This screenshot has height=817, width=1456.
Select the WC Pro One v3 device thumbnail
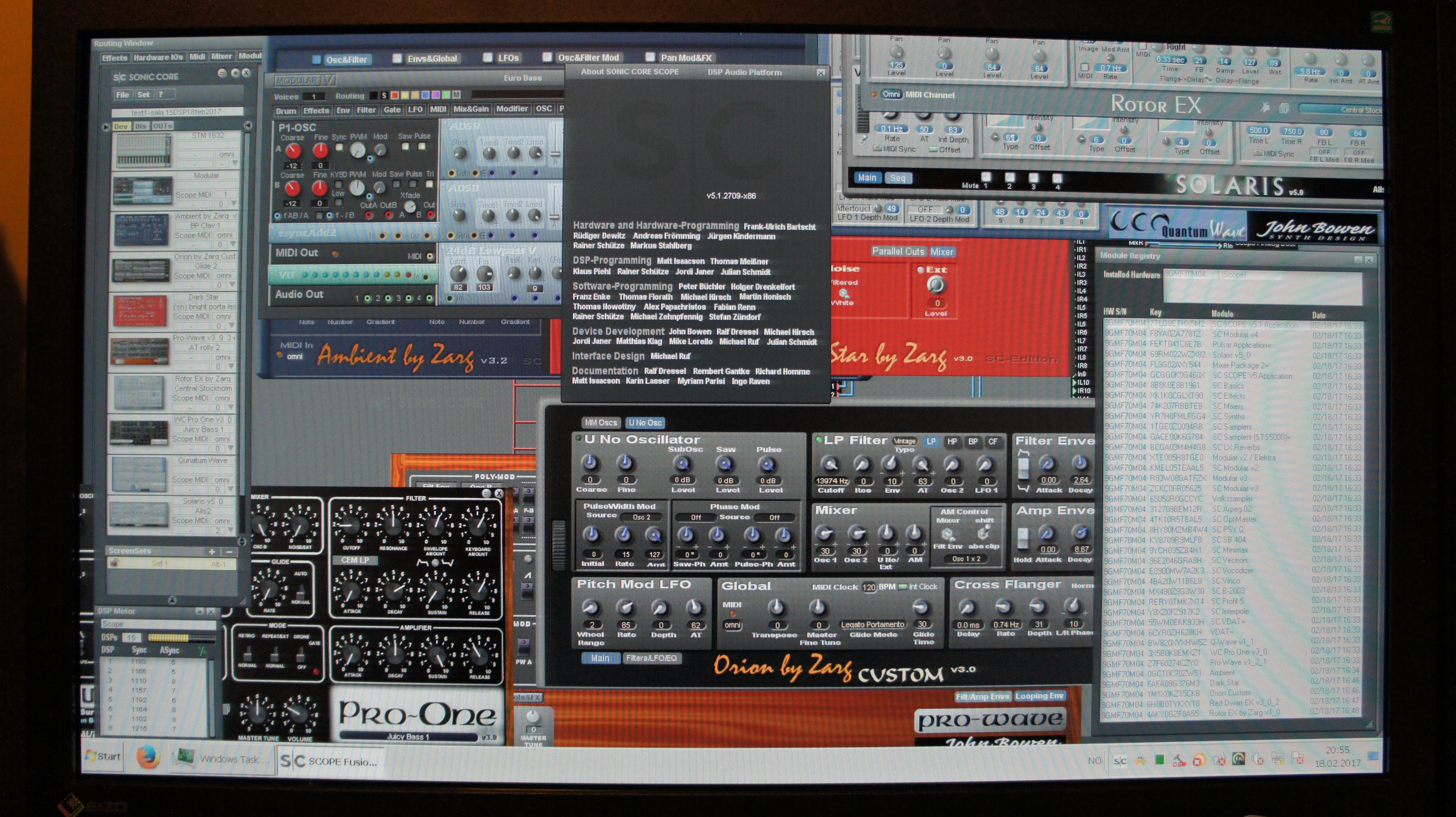point(139,433)
